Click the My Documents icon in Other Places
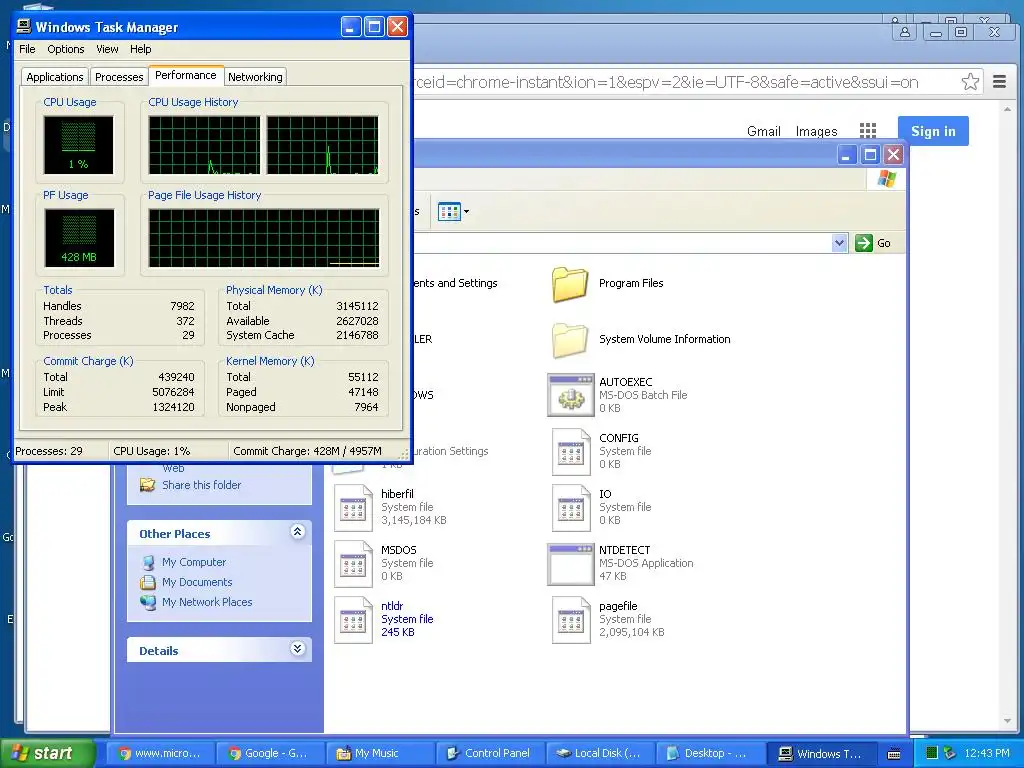 point(148,583)
